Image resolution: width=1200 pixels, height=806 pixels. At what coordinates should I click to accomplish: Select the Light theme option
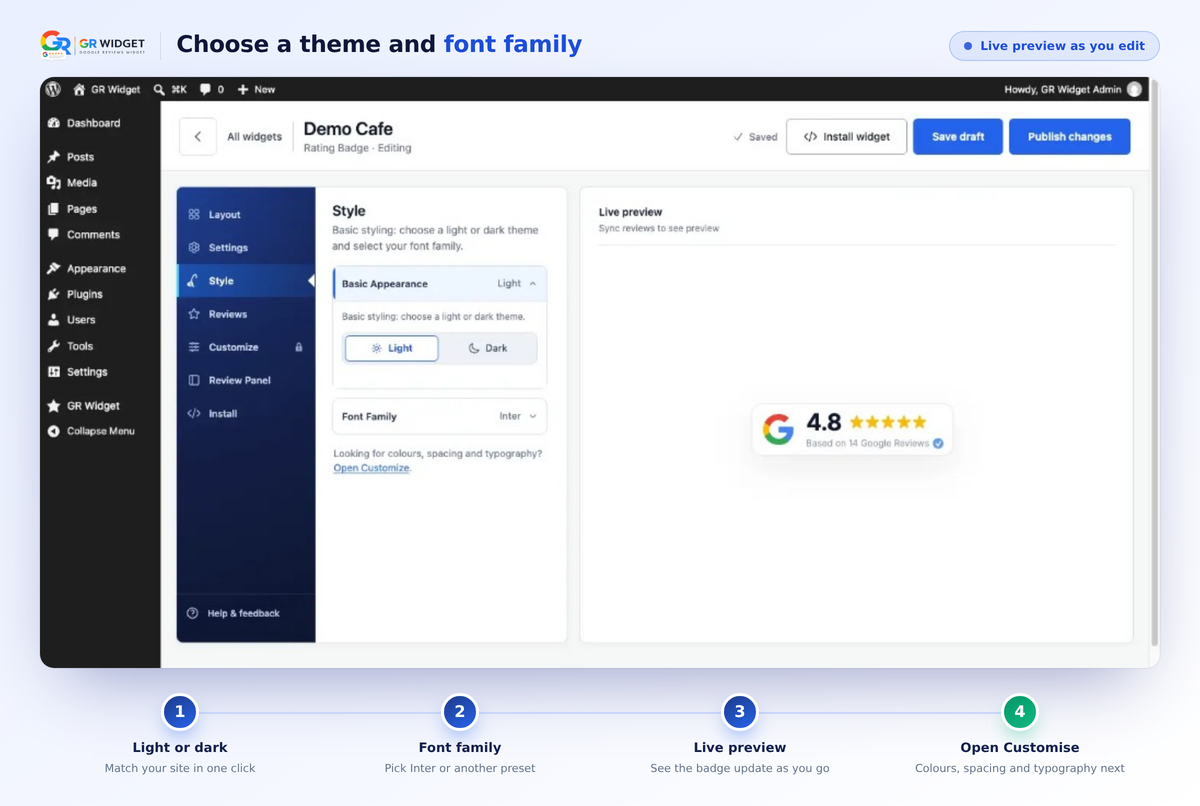[x=391, y=348]
